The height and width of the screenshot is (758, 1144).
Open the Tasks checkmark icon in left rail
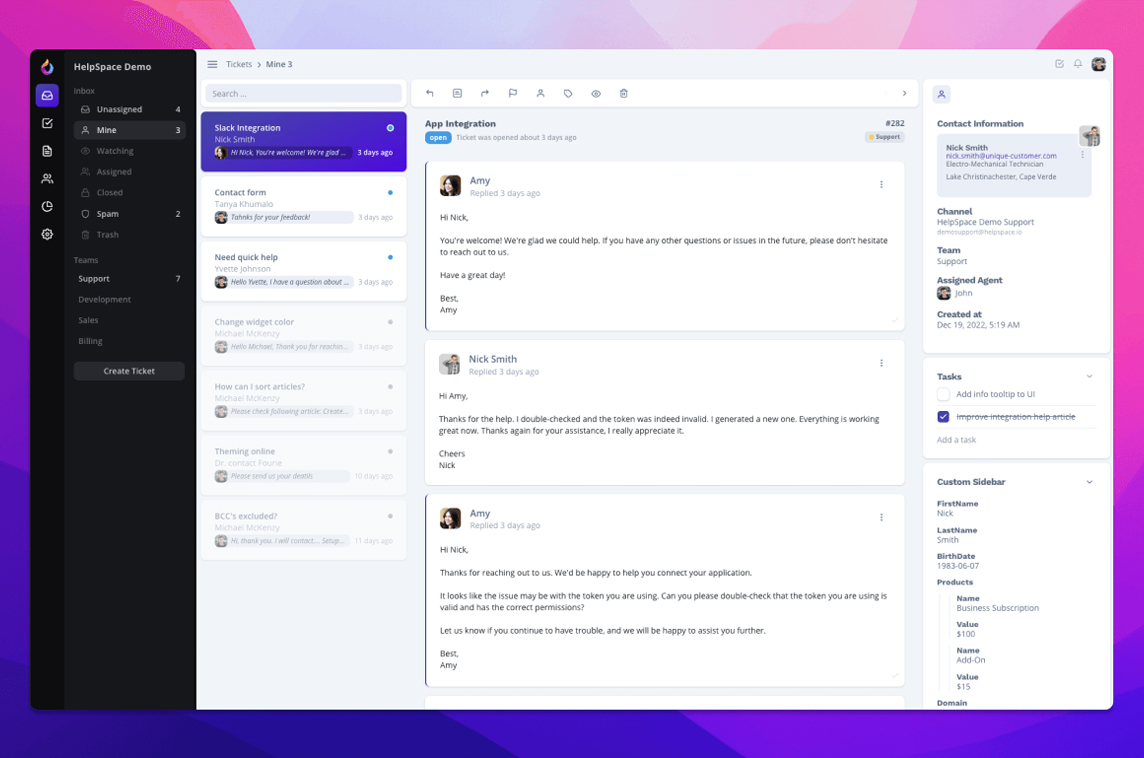click(47, 123)
